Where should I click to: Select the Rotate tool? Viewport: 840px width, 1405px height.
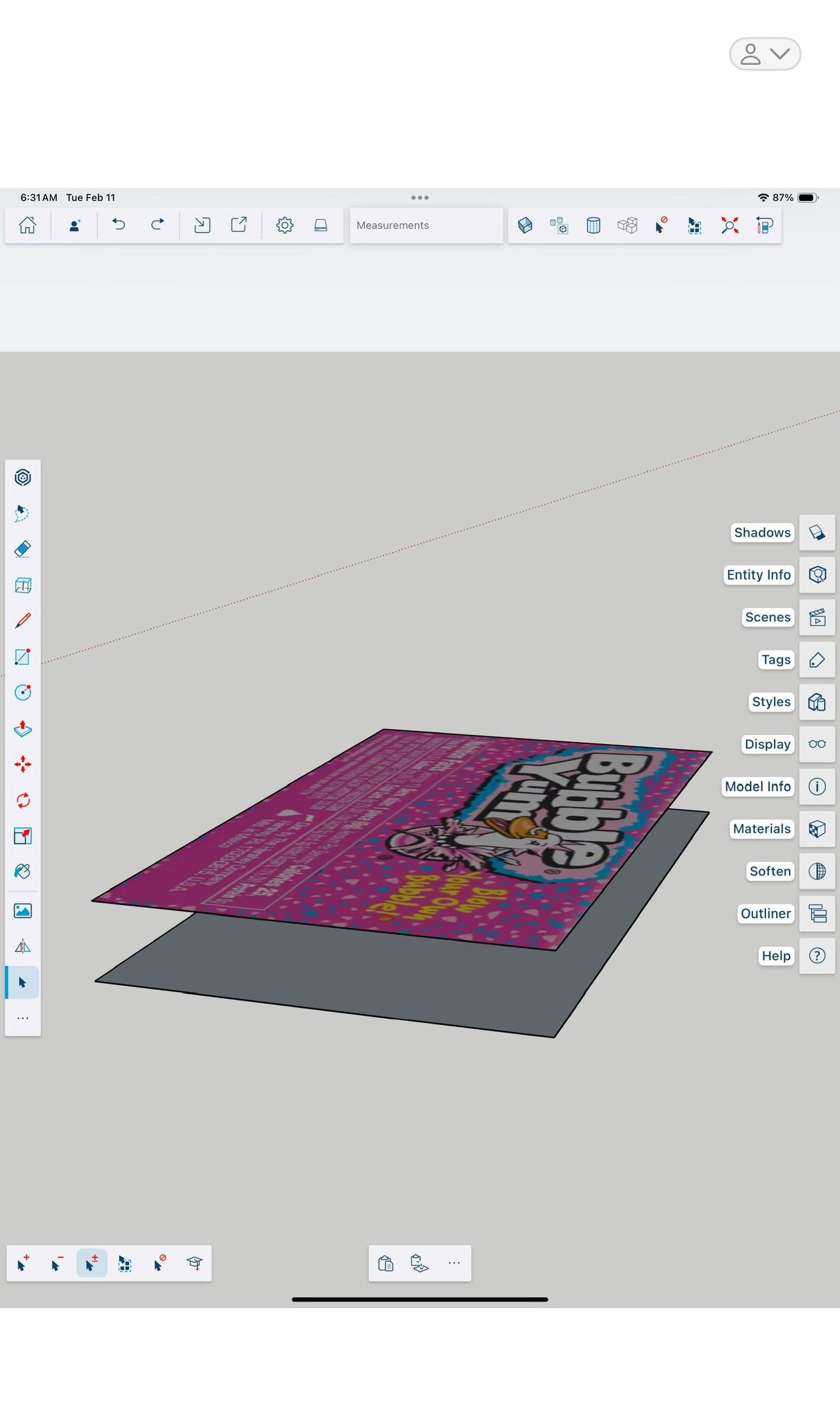point(23,800)
